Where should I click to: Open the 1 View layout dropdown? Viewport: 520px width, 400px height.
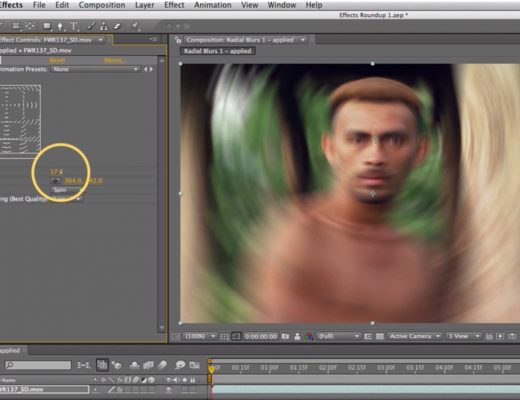464,336
